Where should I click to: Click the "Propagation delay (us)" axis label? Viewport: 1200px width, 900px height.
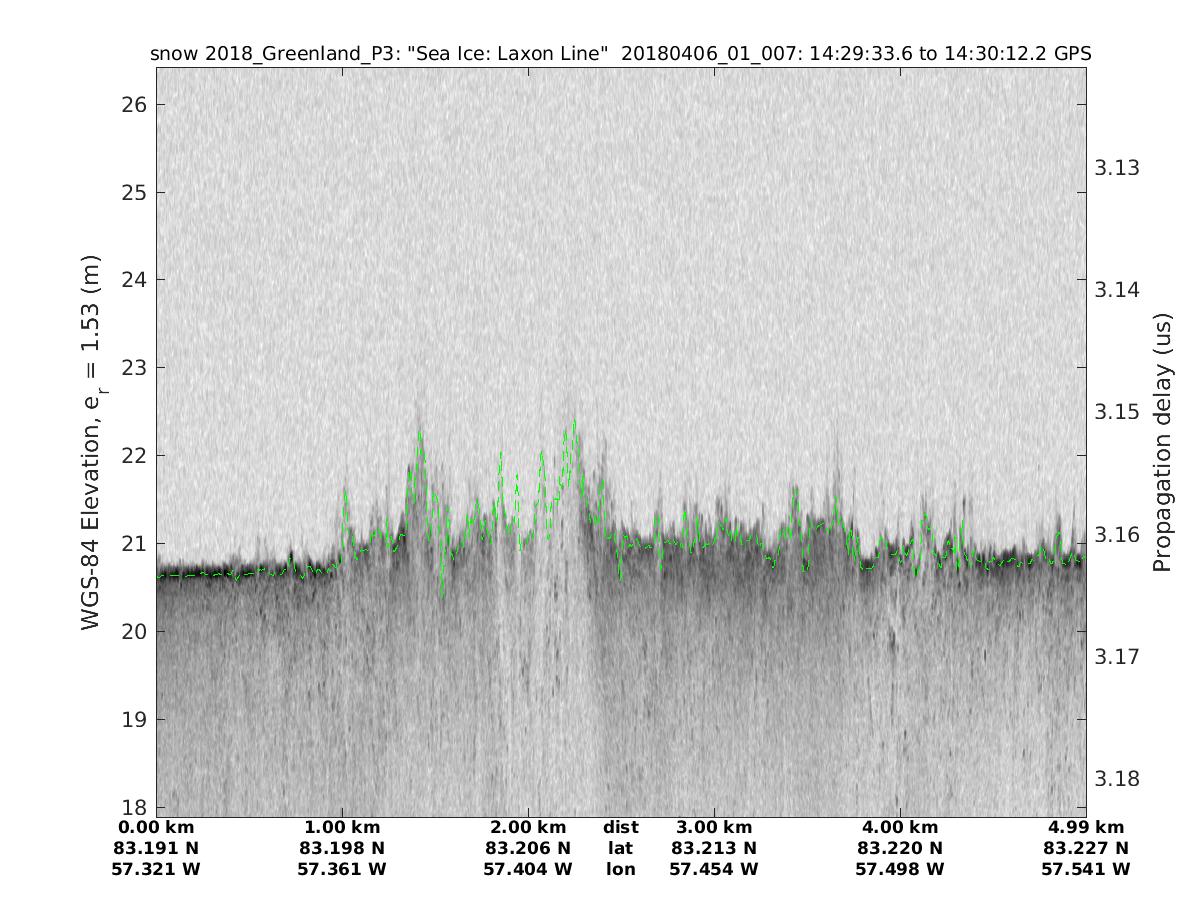coord(1161,442)
